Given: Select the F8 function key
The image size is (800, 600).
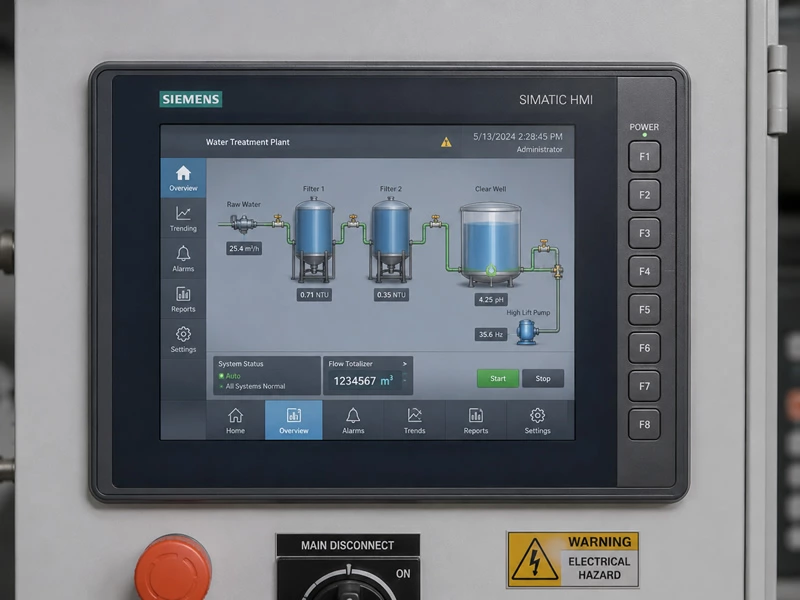Looking at the screenshot, I should (x=644, y=424).
